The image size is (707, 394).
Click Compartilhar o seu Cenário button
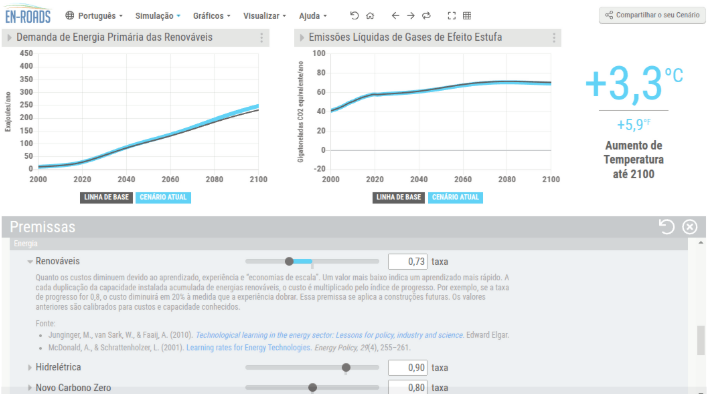tap(652, 15)
